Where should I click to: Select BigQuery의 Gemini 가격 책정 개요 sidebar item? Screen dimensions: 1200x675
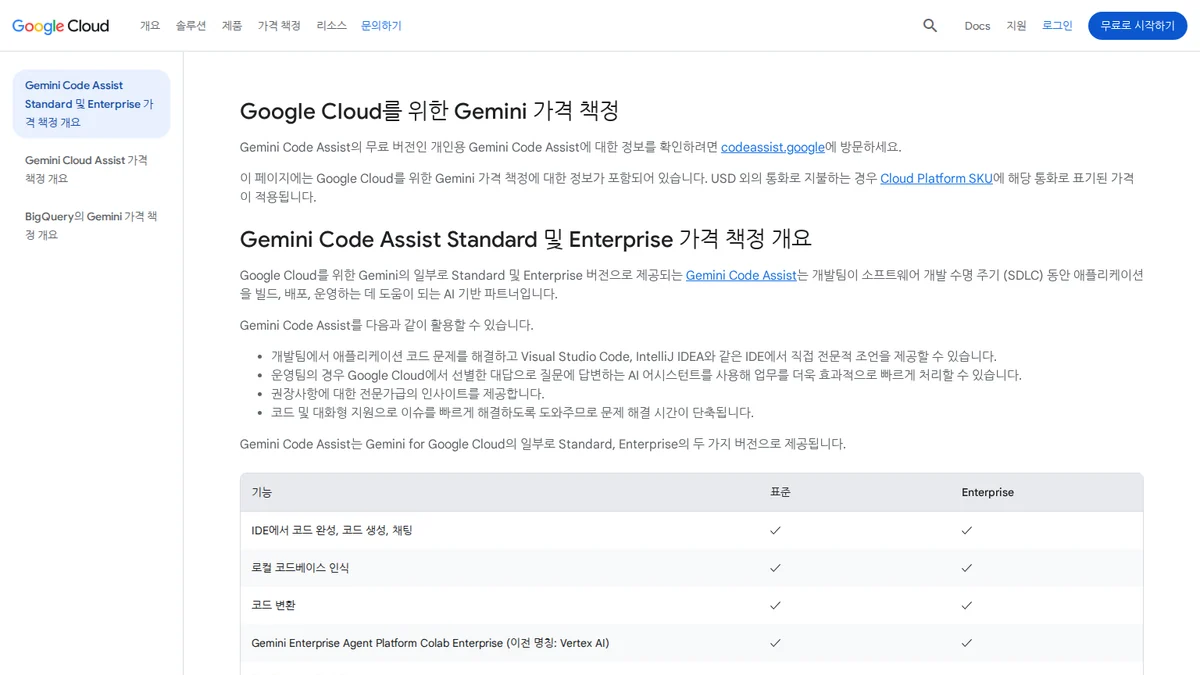tap(91, 225)
